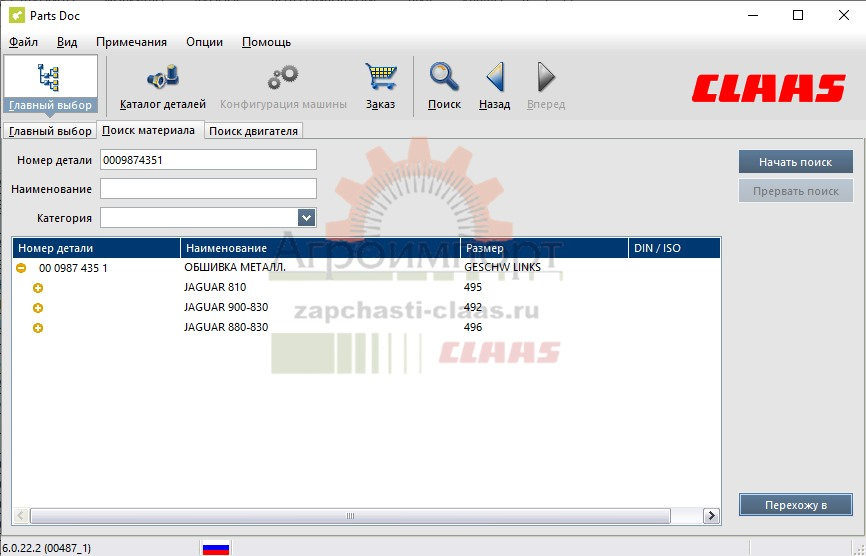
Task: Open the Файл menu
Action: pyautogui.click(x=24, y=42)
